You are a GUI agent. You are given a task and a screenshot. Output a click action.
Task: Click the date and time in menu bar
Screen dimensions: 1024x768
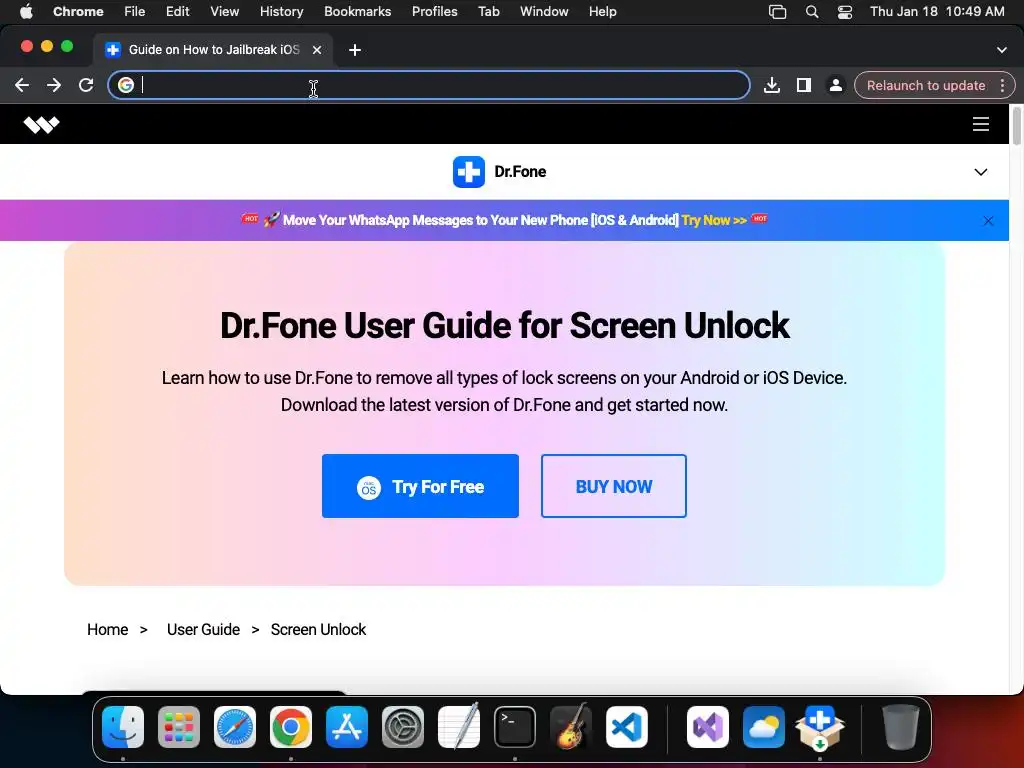(937, 12)
